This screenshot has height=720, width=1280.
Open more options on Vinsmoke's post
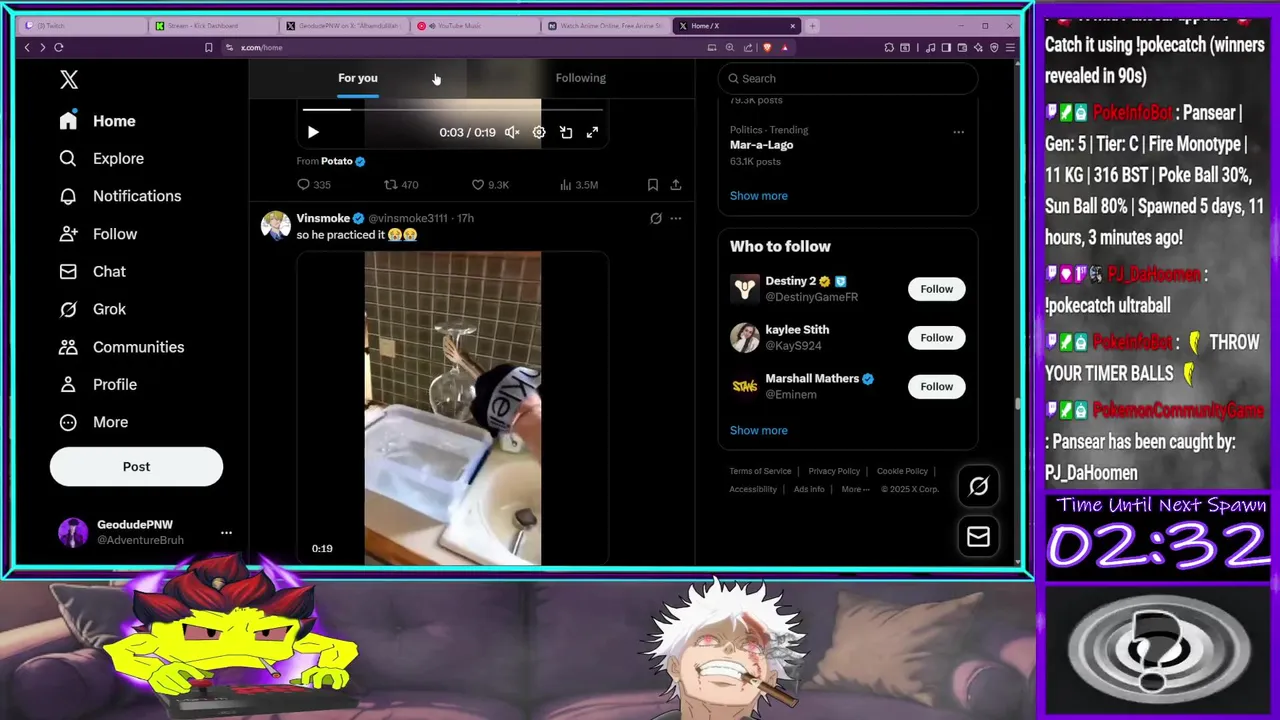676,218
